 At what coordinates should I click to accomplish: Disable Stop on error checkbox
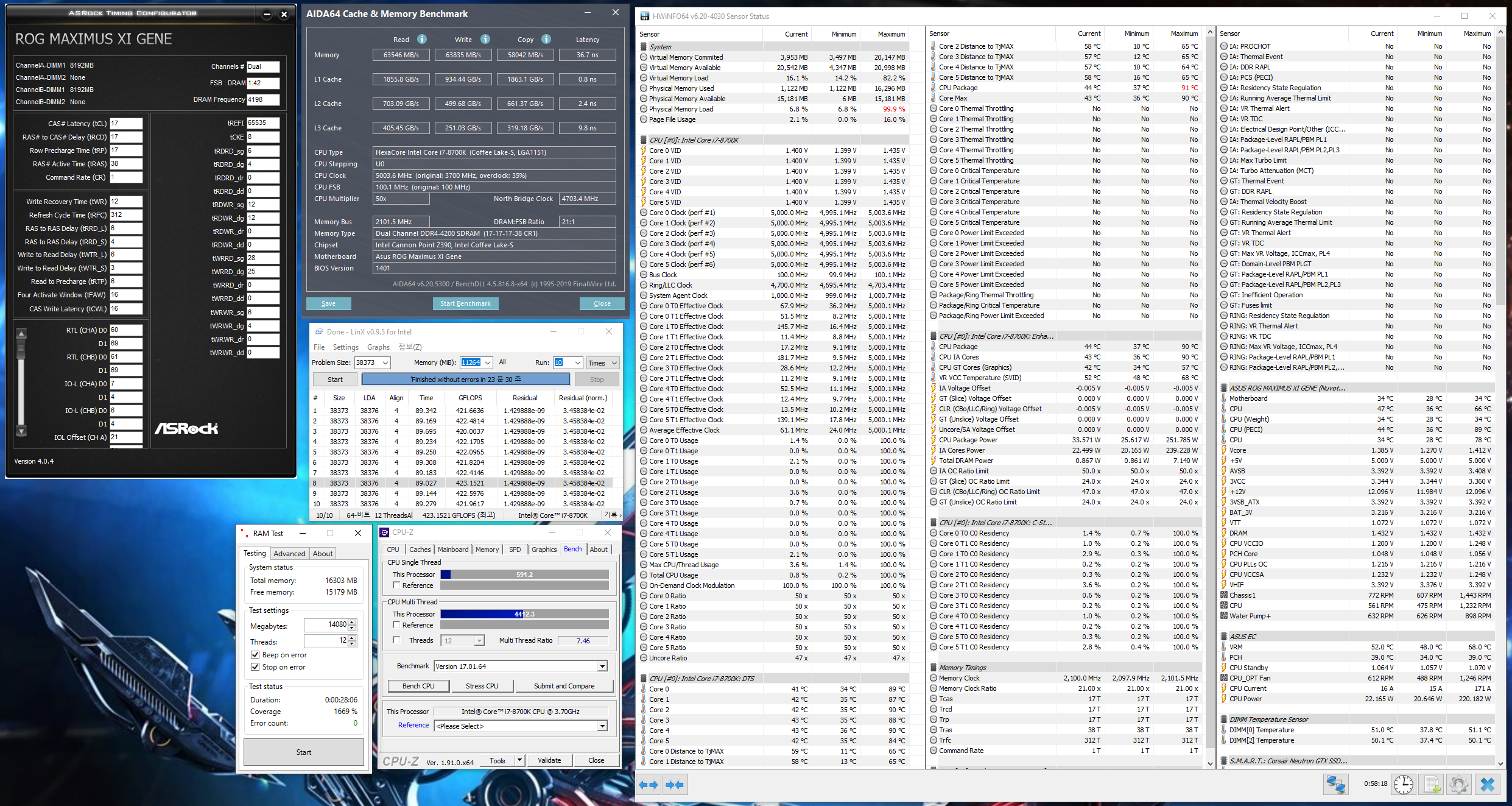[x=256, y=667]
